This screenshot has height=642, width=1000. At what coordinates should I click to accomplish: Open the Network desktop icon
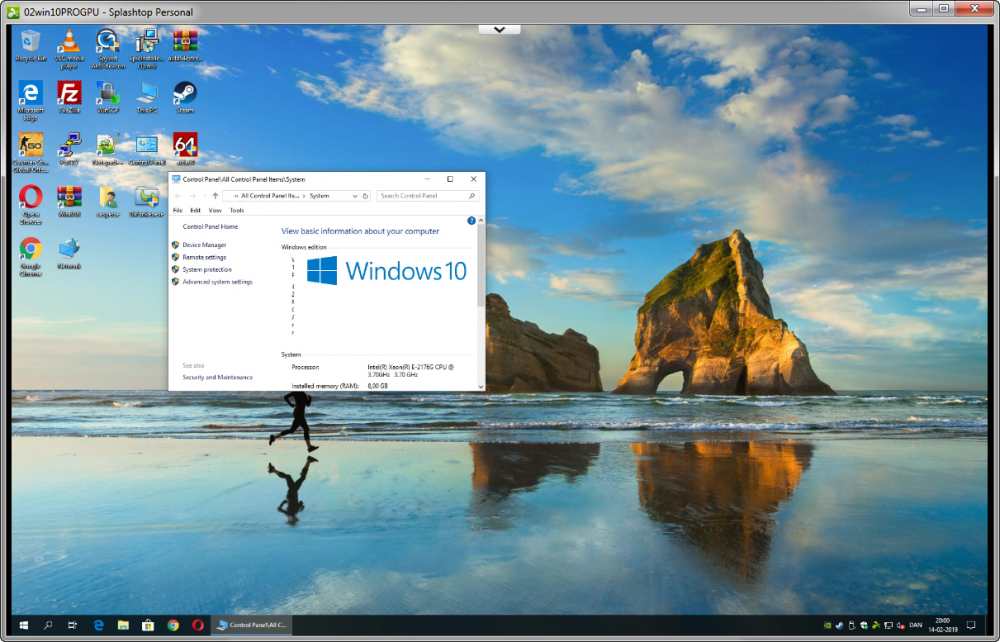pyautogui.click(x=69, y=253)
